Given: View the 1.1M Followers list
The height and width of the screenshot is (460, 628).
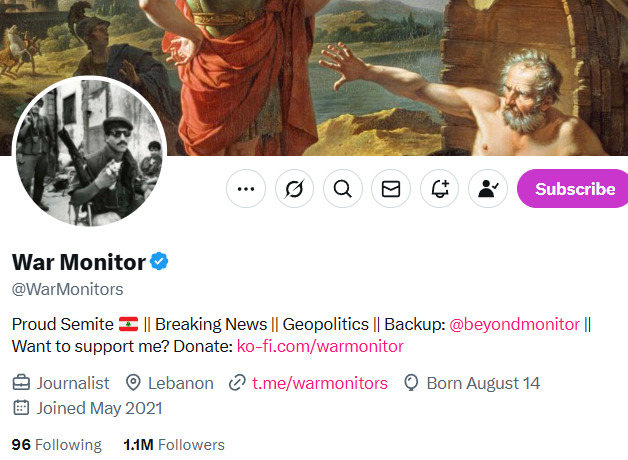Looking at the screenshot, I should (174, 445).
